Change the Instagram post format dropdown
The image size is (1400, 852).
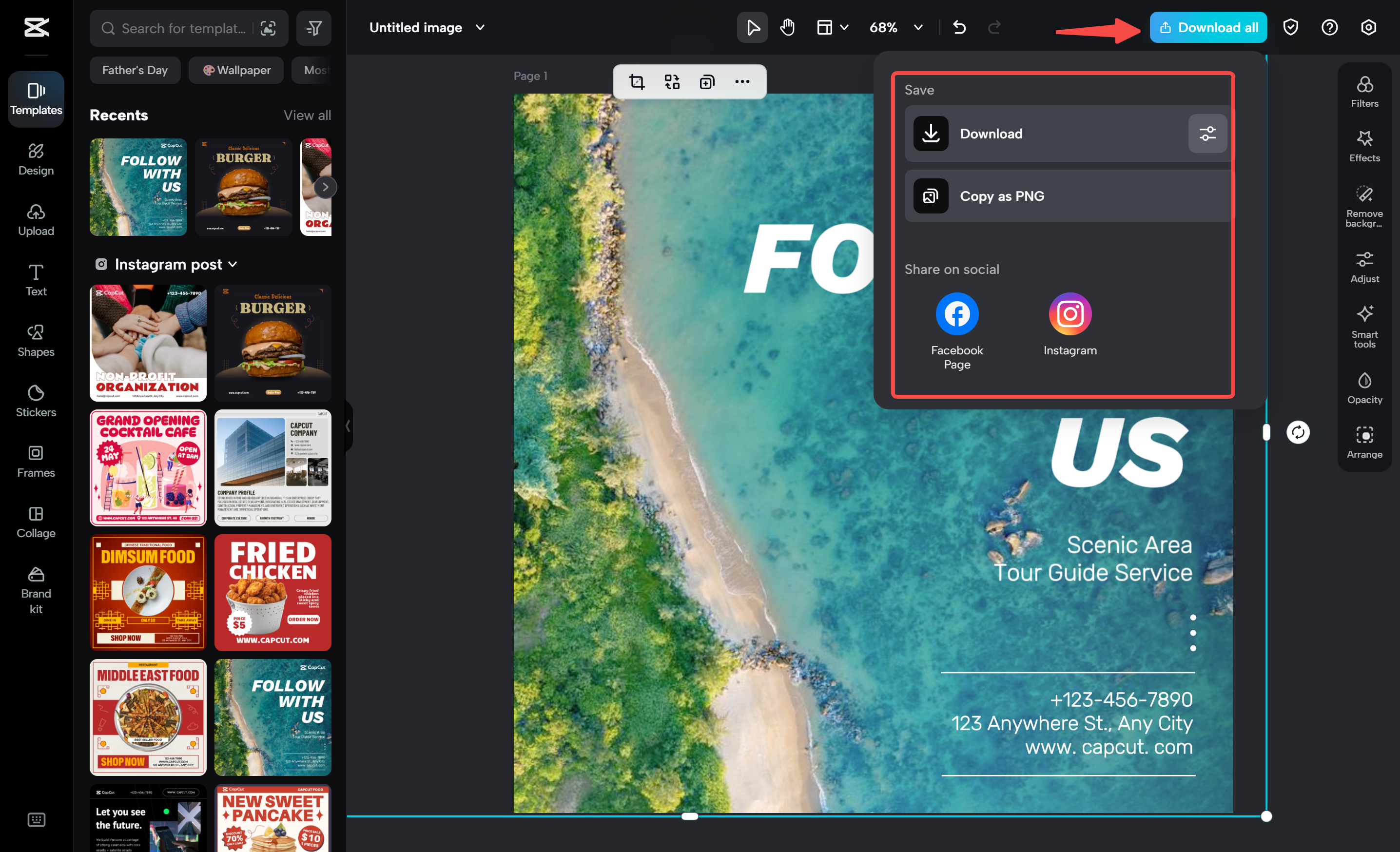(x=233, y=264)
